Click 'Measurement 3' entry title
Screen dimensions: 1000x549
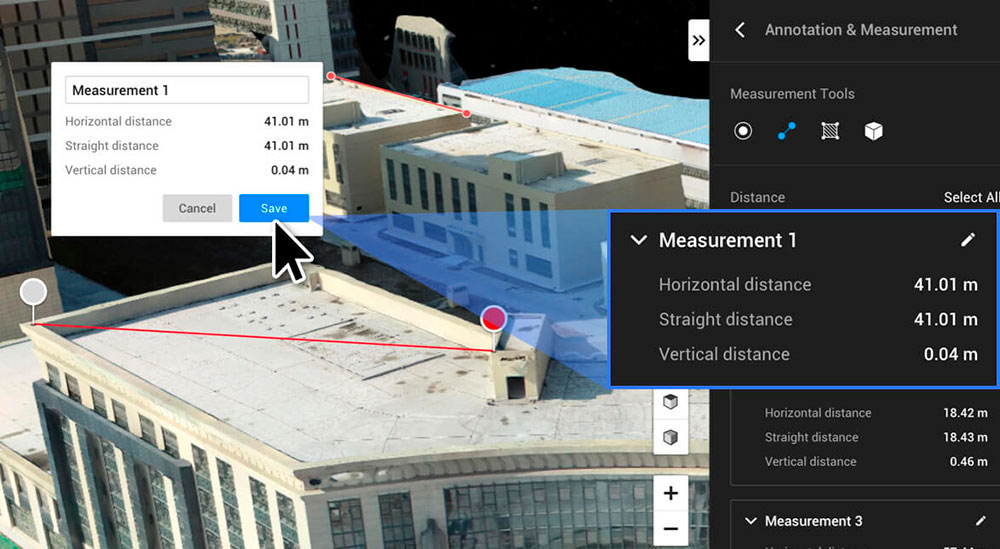point(813,521)
